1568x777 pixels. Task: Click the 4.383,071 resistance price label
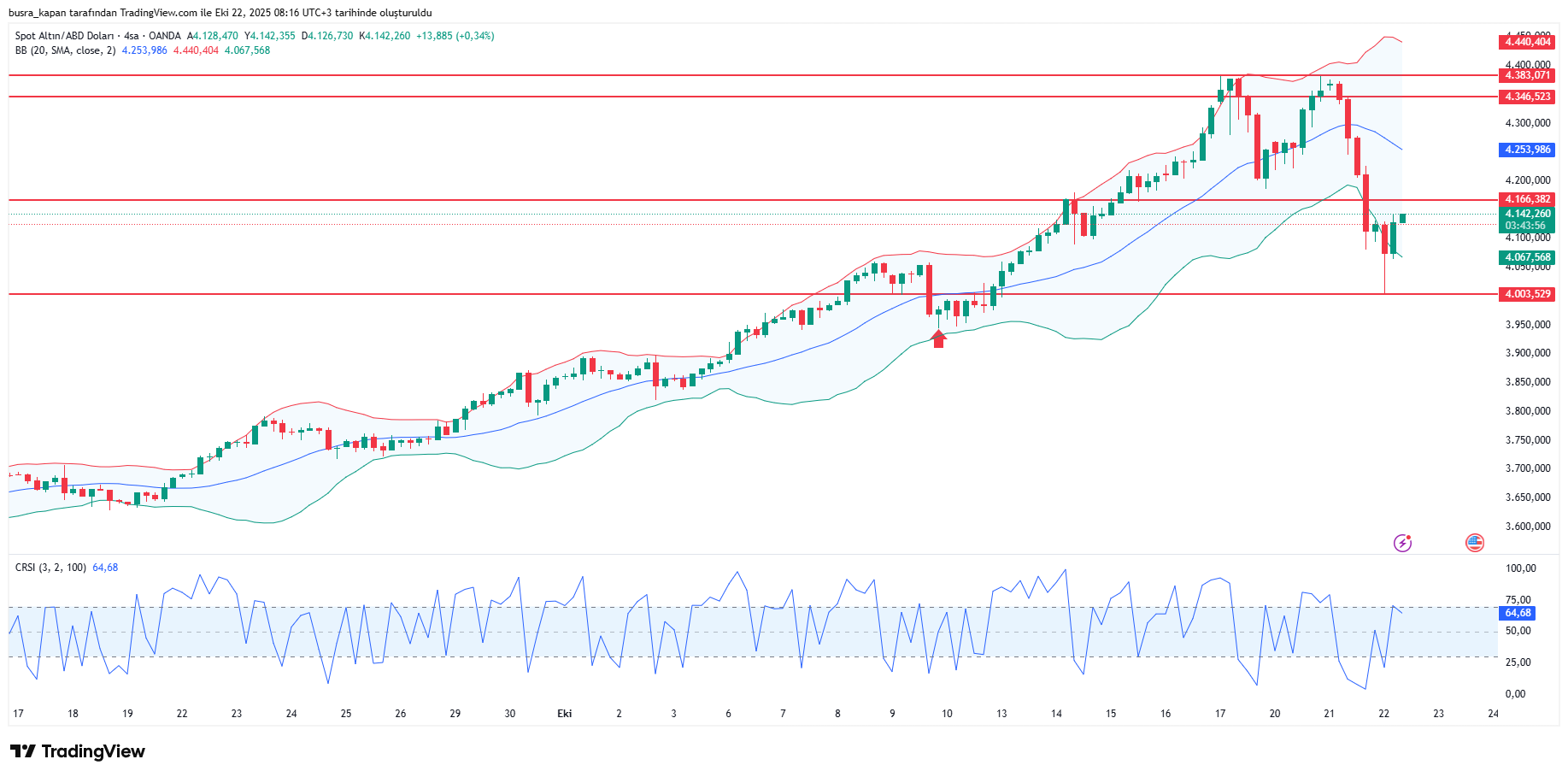(1527, 75)
